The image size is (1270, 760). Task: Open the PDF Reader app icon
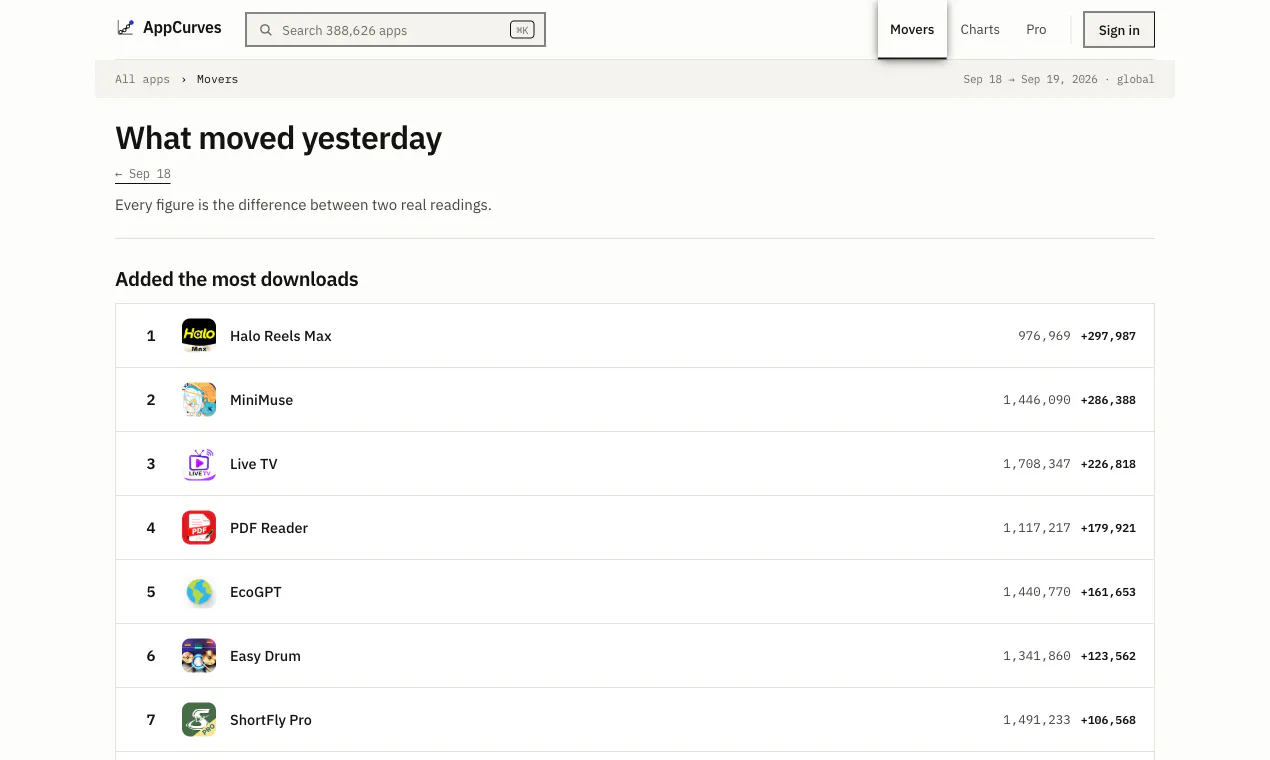(199, 528)
